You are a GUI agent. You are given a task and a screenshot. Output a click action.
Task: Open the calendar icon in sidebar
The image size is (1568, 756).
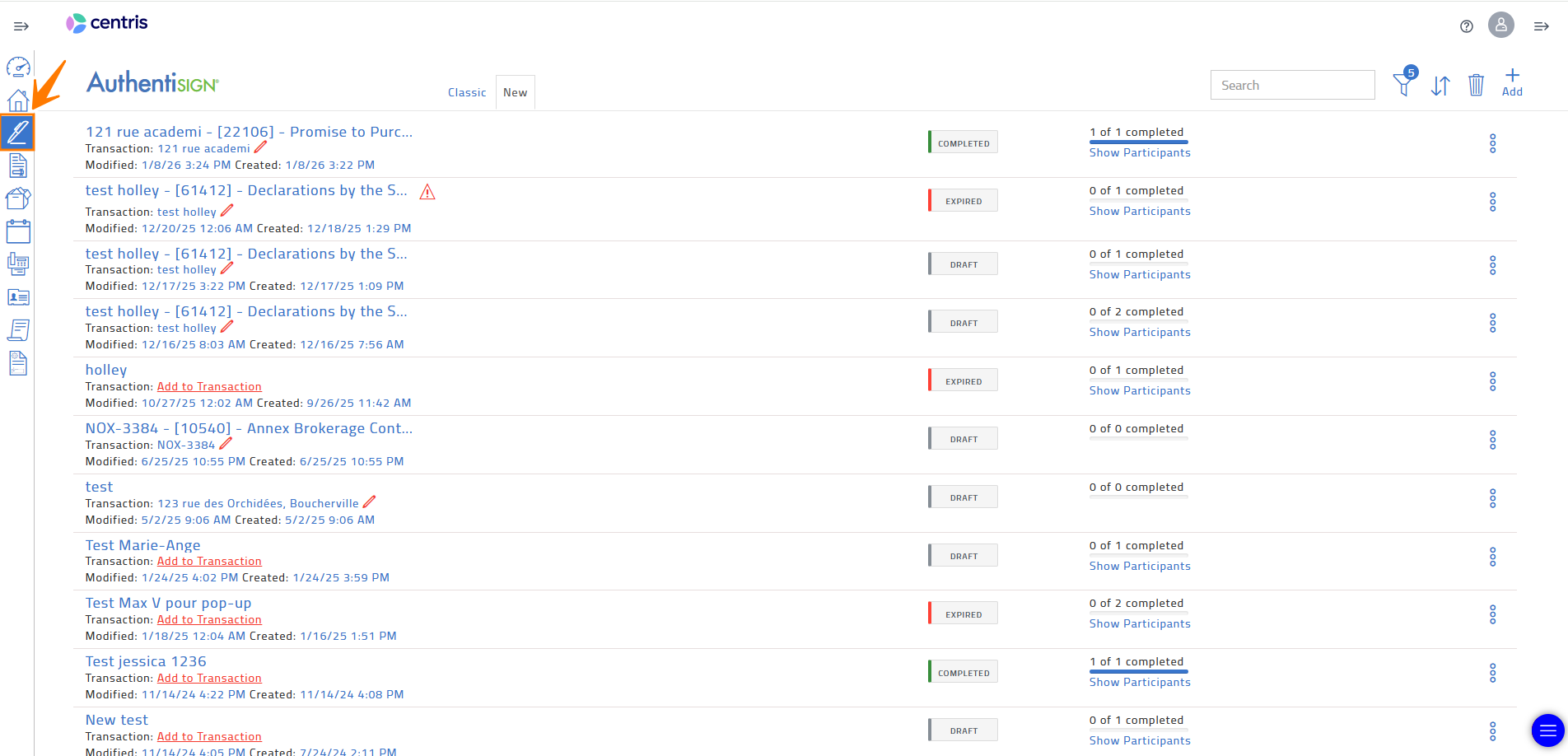(18, 231)
